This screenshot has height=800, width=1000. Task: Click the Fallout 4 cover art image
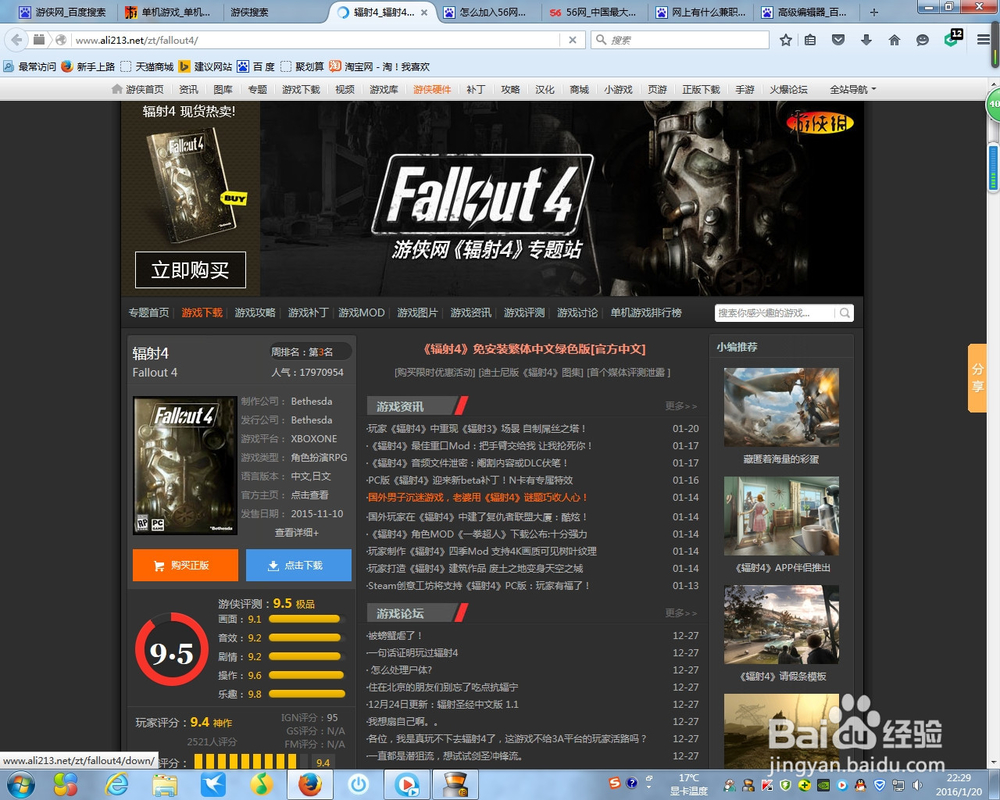185,465
